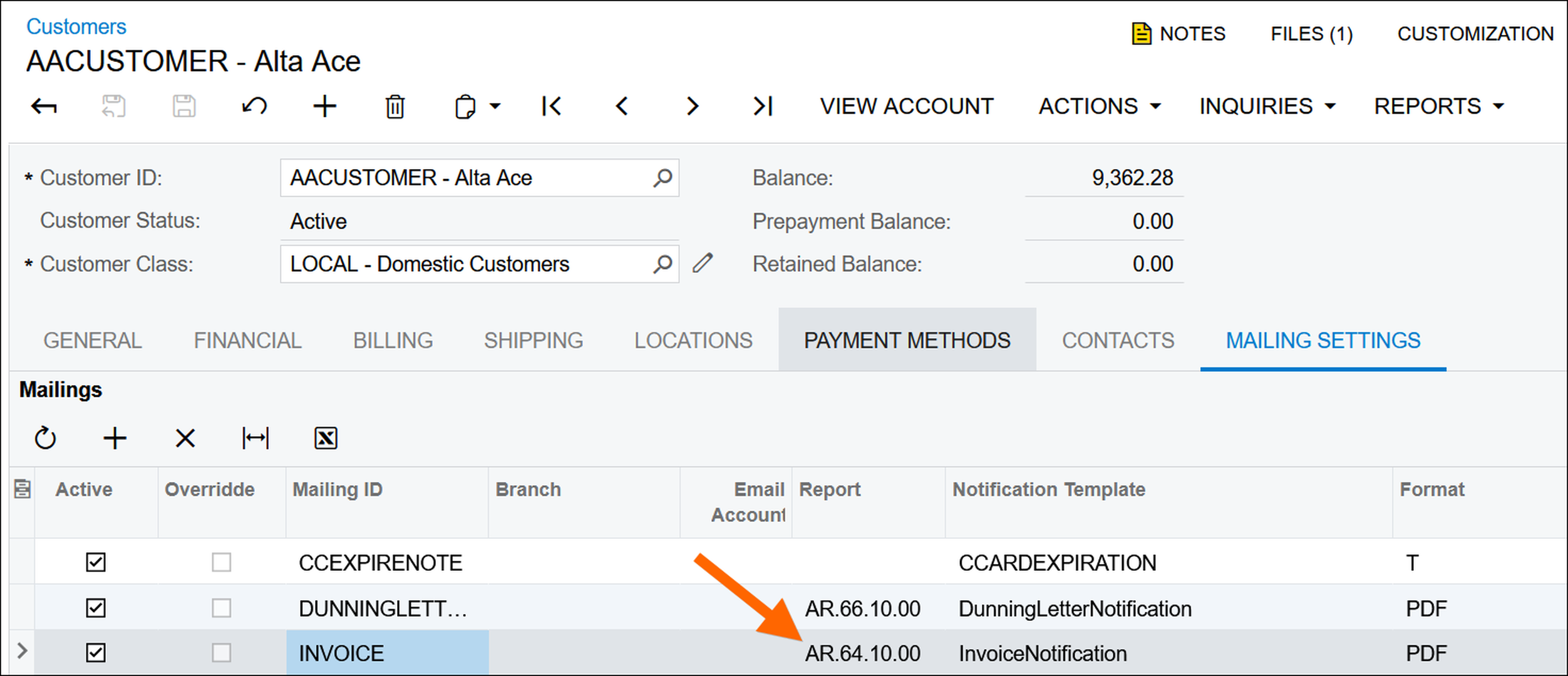Toggle Active checkbox for INVOICE mailing

pos(96,653)
